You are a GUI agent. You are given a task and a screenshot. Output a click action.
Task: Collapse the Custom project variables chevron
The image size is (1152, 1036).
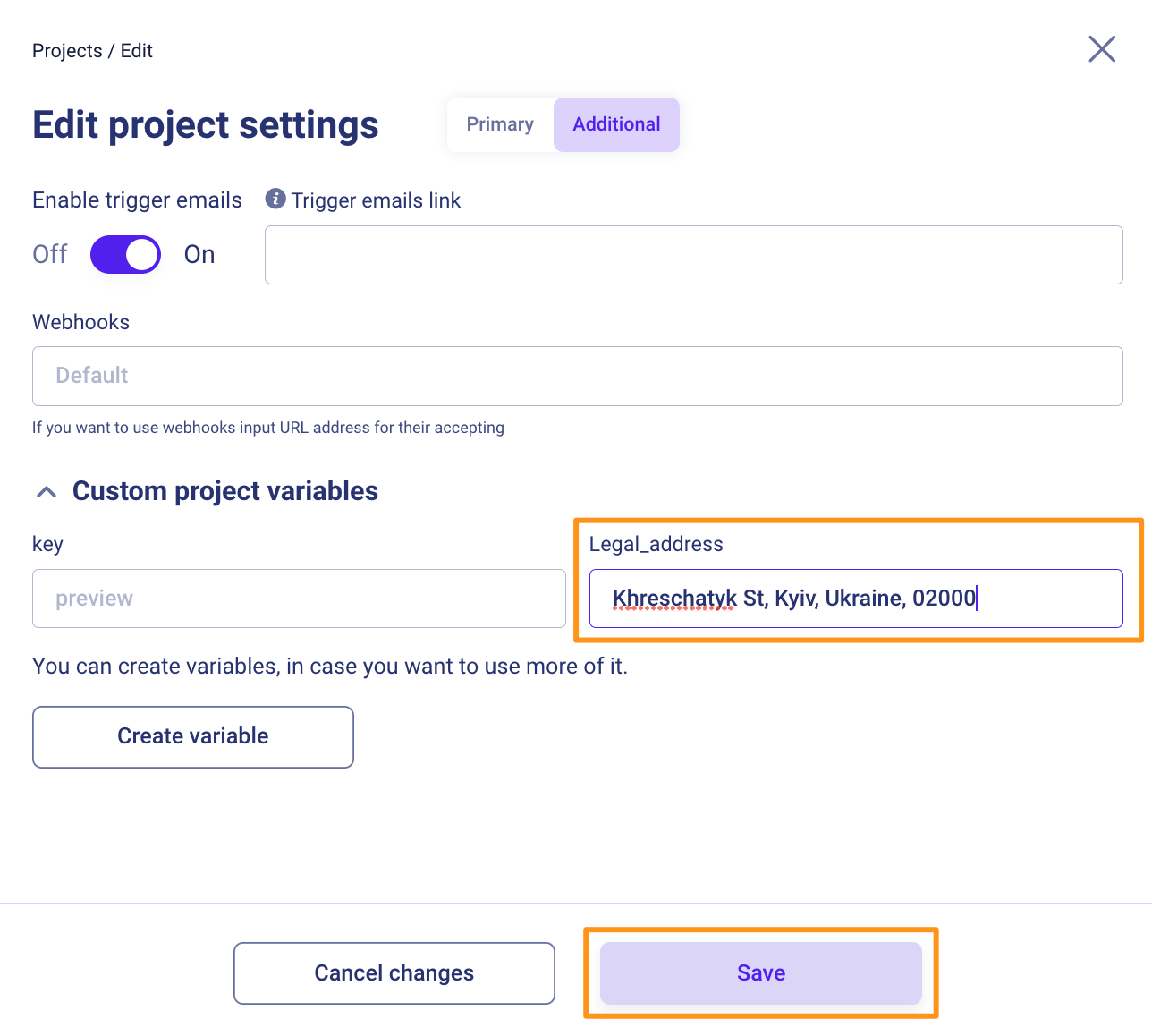tap(47, 492)
